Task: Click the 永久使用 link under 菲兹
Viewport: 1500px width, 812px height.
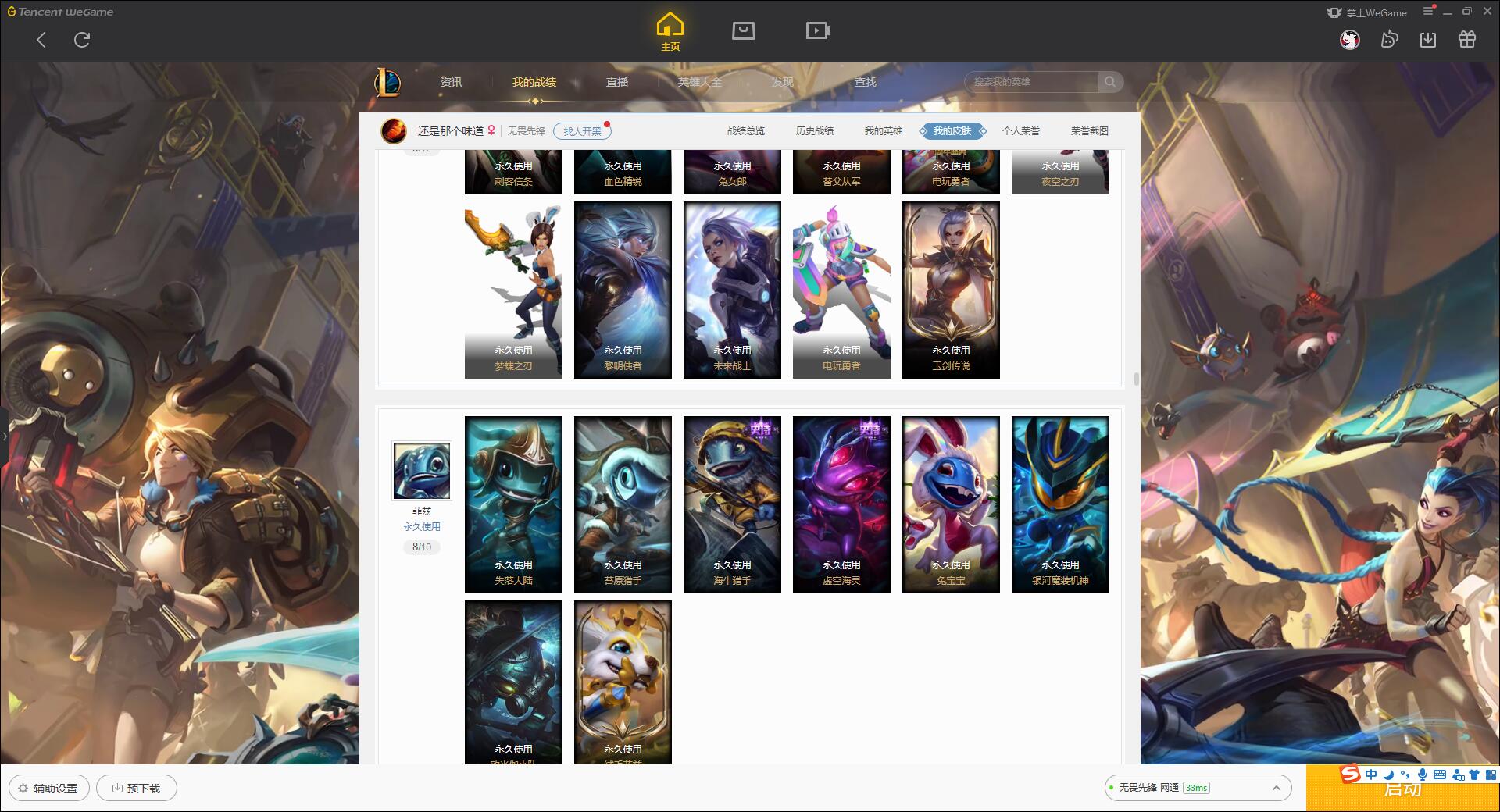Action: [x=422, y=527]
